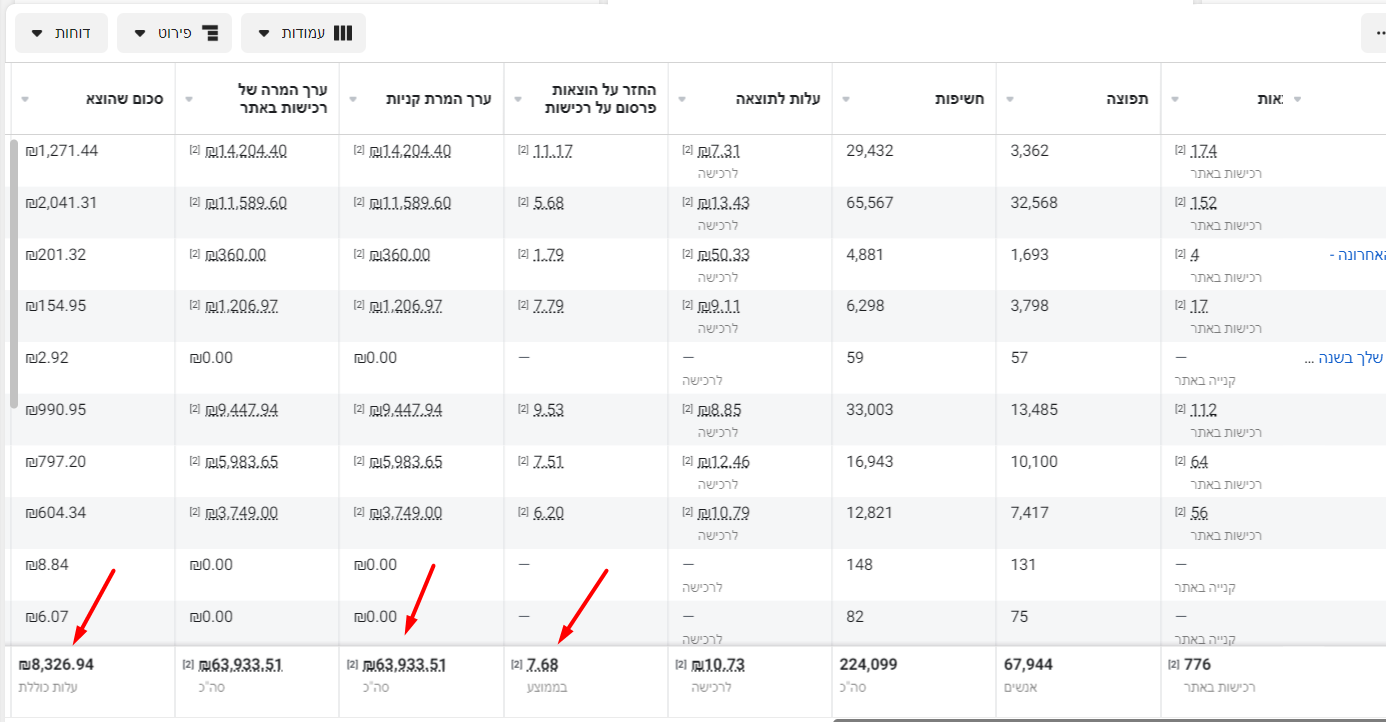Click ROAS value 6.20
Screen dimensions: 1386x722
[549, 512]
